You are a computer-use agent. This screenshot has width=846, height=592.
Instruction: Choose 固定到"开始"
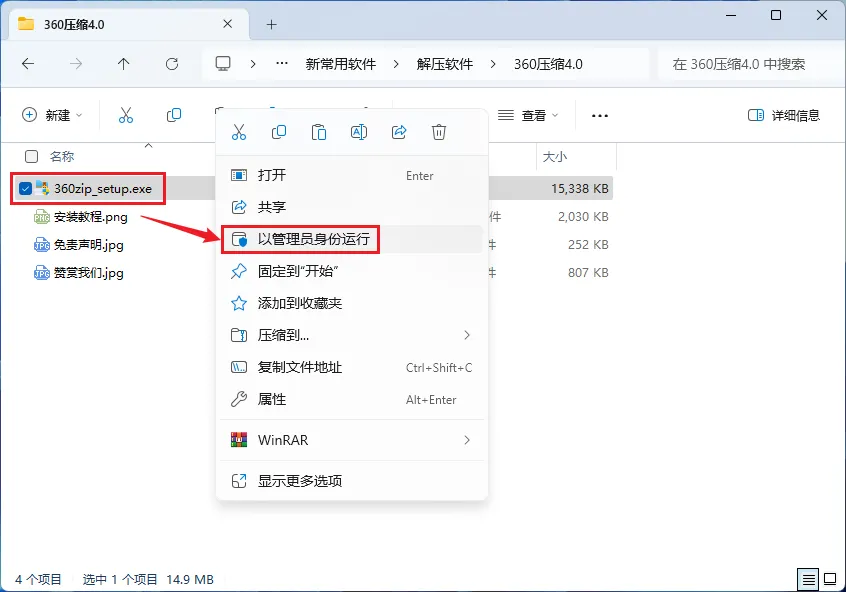pyautogui.click(x=351, y=271)
